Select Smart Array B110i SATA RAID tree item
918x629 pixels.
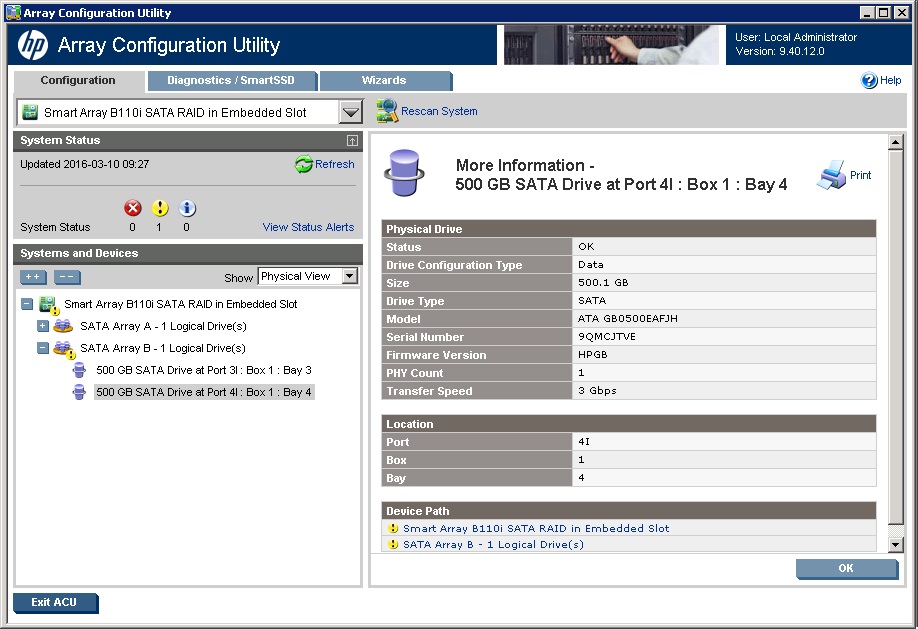[x=180, y=304]
